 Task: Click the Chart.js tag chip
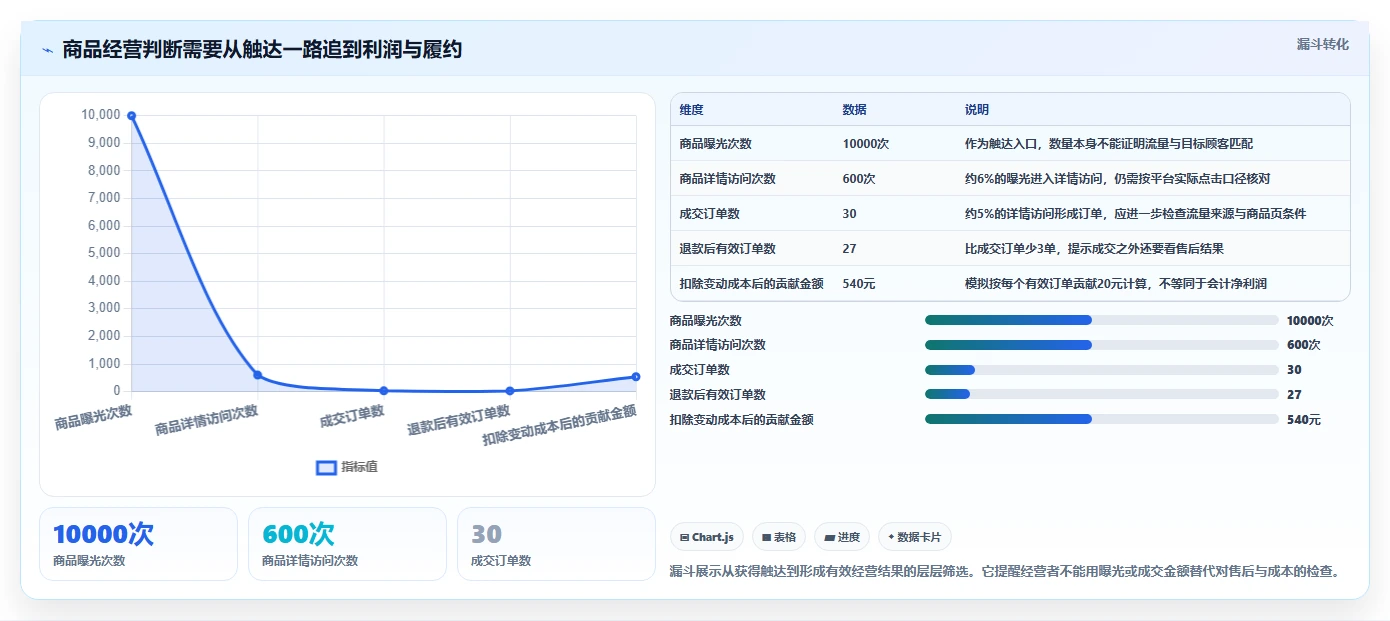coord(706,537)
